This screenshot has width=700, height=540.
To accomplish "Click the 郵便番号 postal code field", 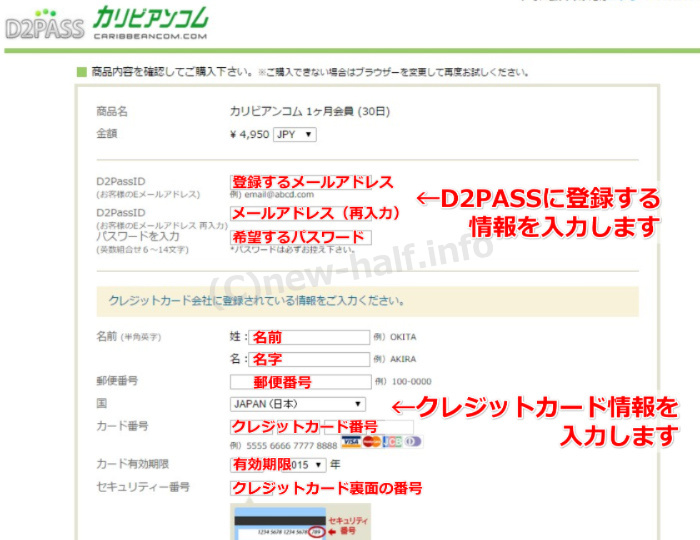I will pos(300,382).
